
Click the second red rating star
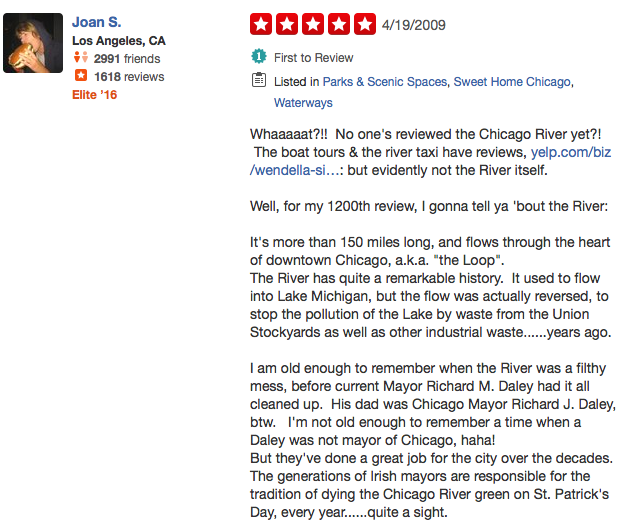coord(287,24)
